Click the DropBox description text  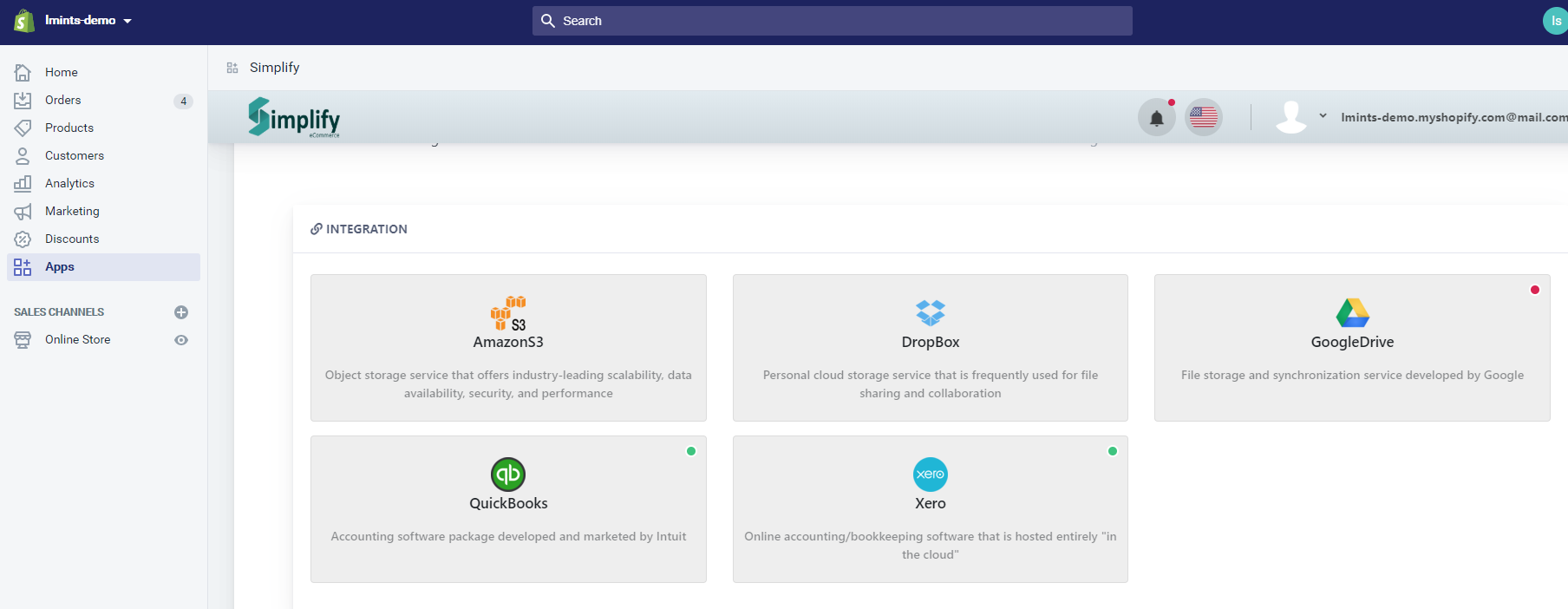tap(931, 384)
